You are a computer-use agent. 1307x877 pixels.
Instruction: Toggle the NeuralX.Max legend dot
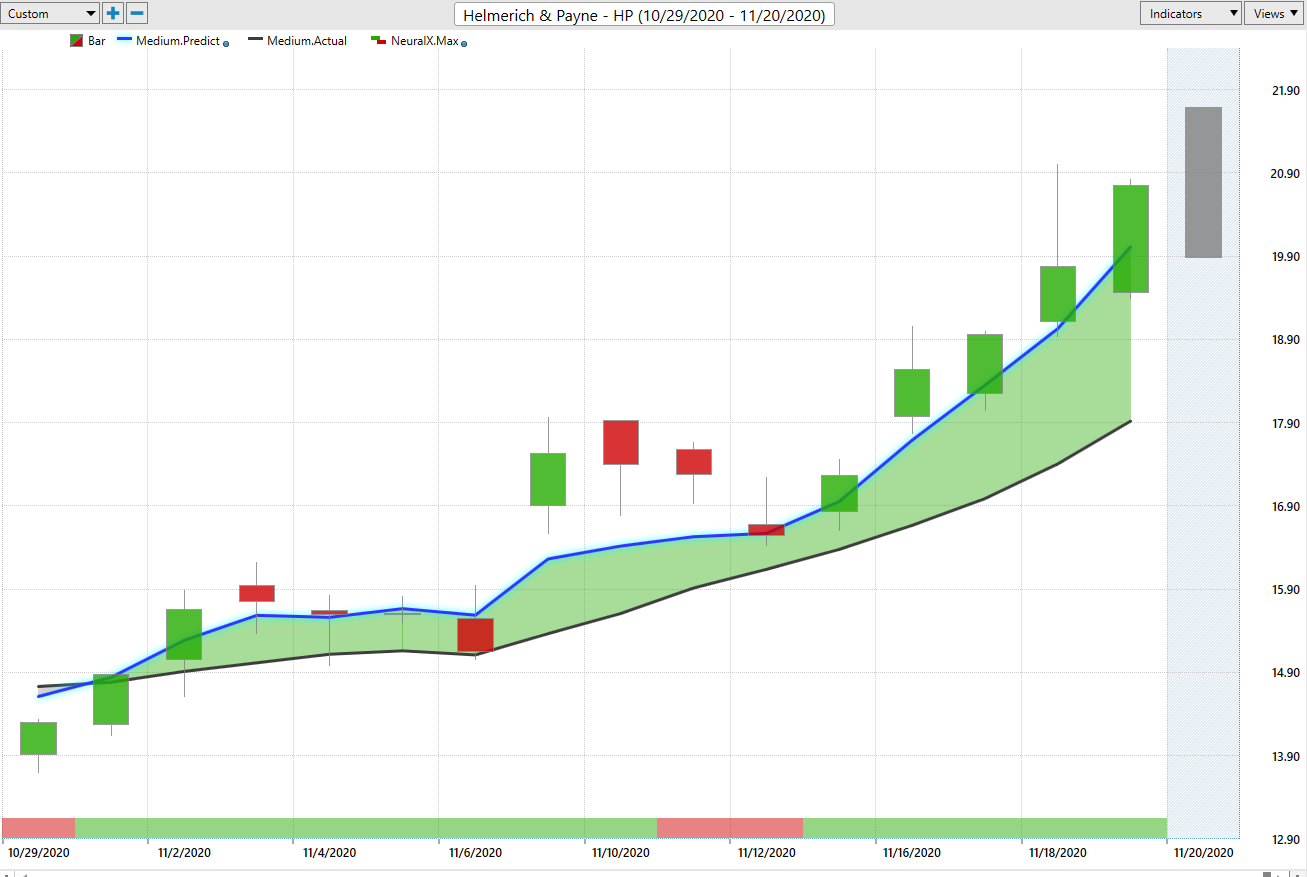point(465,44)
